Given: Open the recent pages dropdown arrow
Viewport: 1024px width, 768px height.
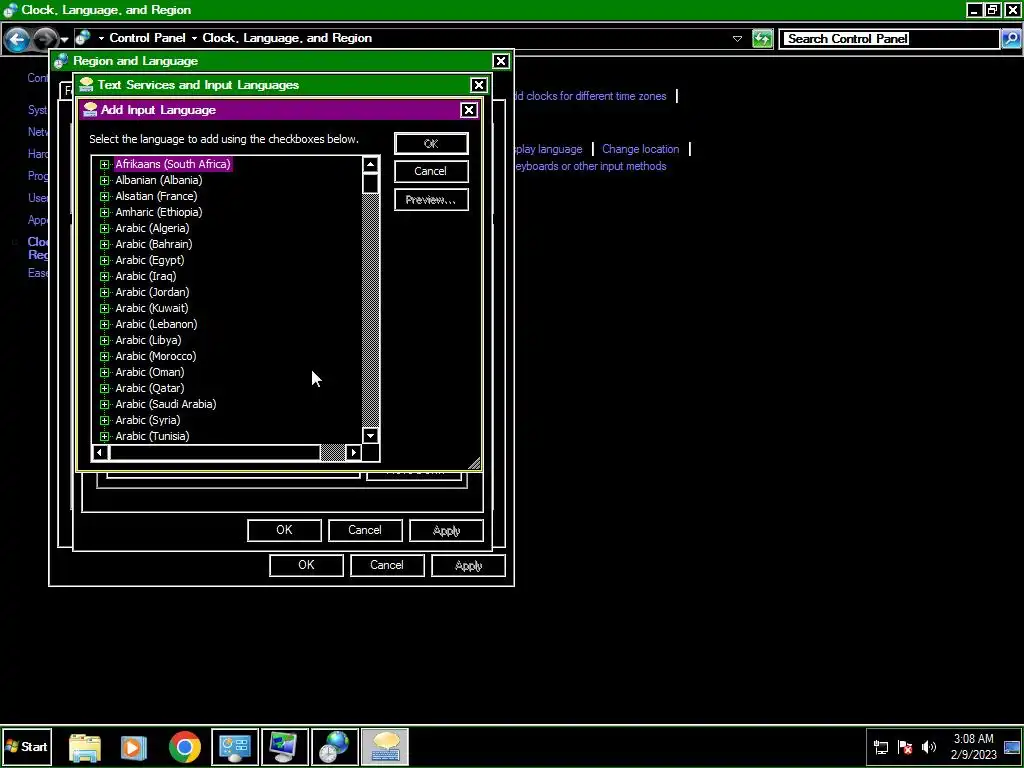Looking at the screenshot, I should tap(64, 40).
